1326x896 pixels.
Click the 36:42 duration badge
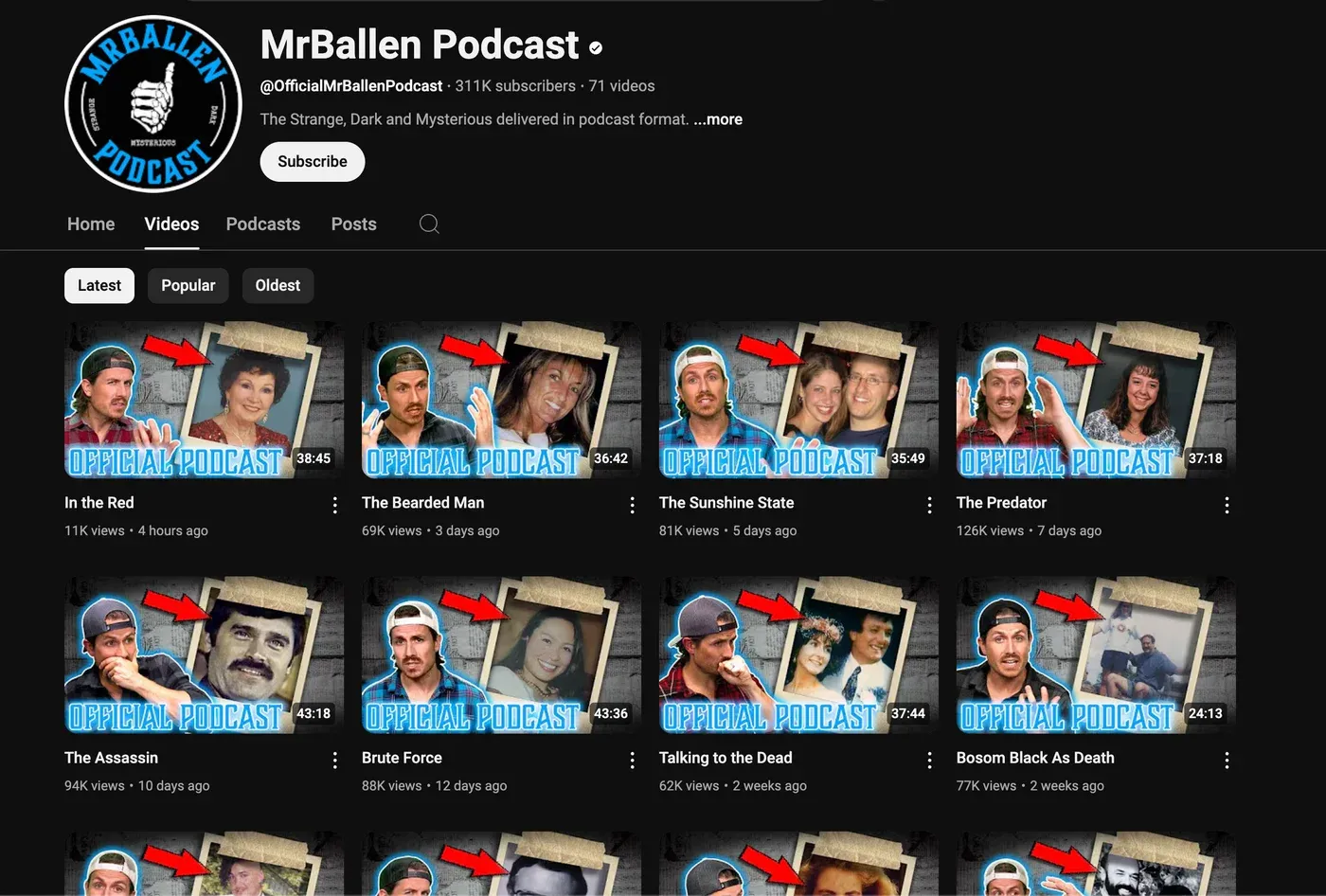tap(611, 458)
